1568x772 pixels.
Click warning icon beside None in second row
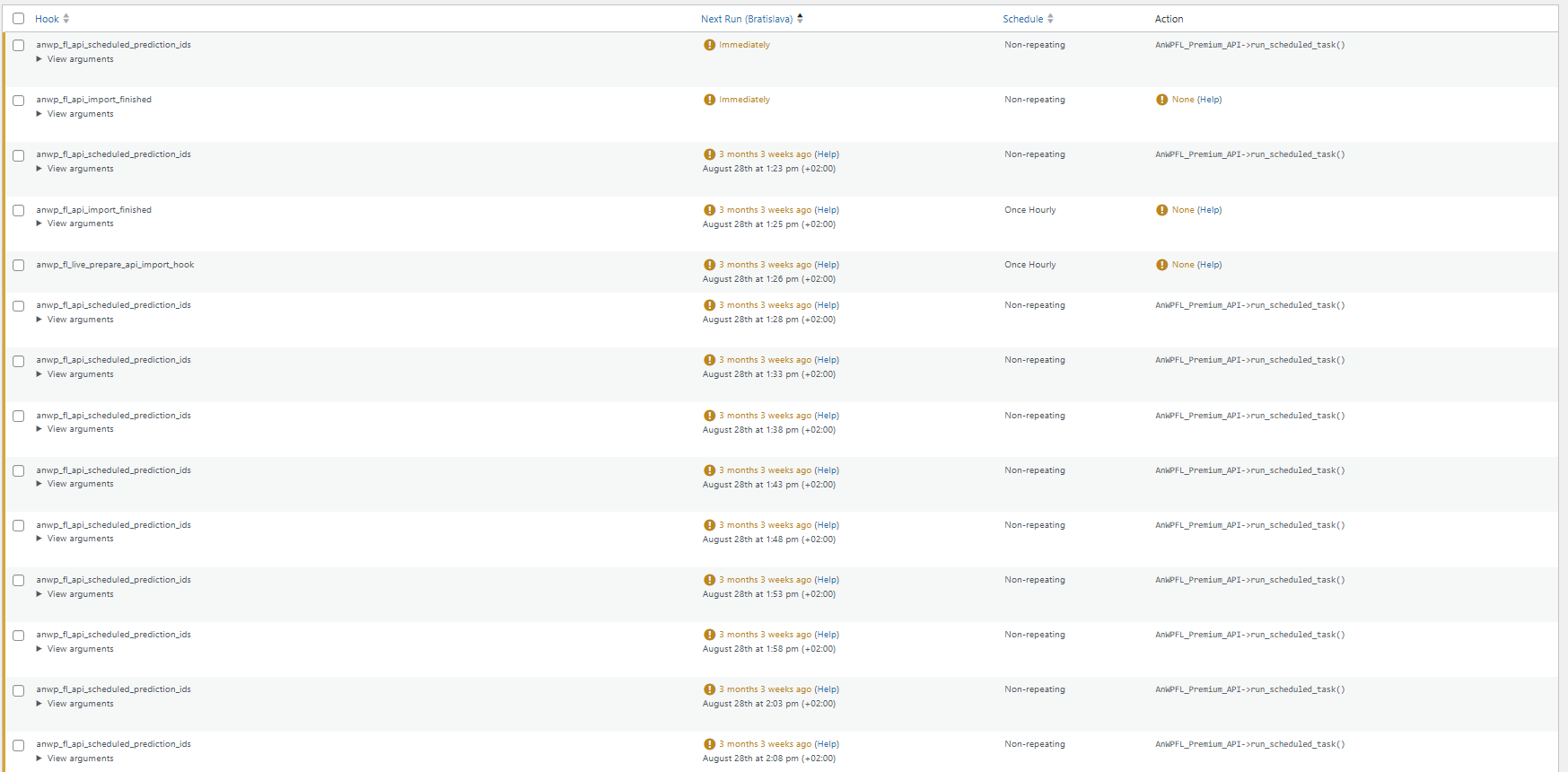point(1161,100)
